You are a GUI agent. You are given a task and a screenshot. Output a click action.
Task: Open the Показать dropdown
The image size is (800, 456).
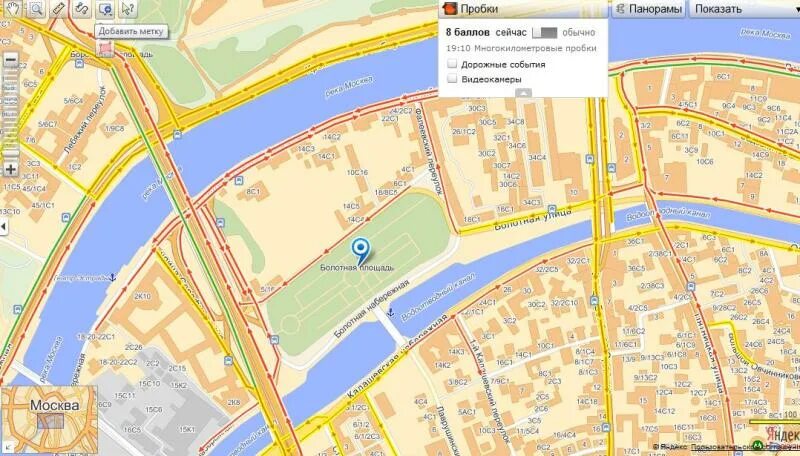pyautogui.click(x=744, y=9)
